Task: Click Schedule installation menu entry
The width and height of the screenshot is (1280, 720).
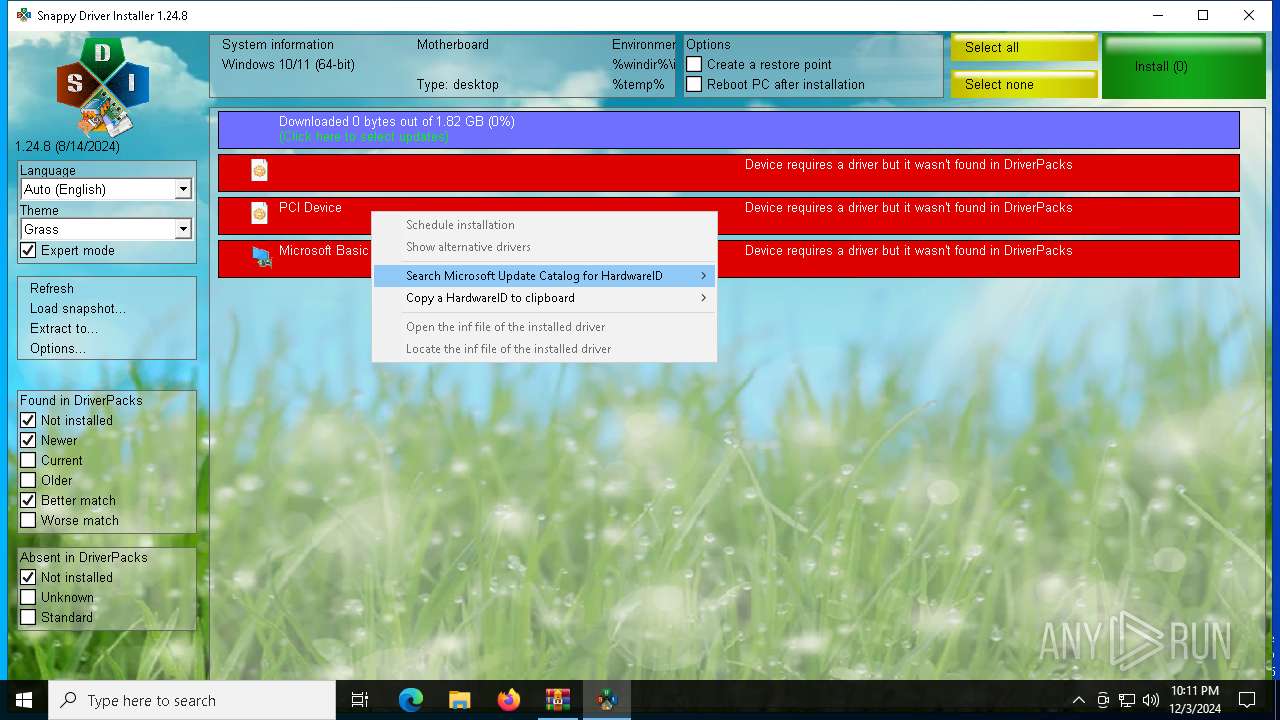Action: (544, 225)
